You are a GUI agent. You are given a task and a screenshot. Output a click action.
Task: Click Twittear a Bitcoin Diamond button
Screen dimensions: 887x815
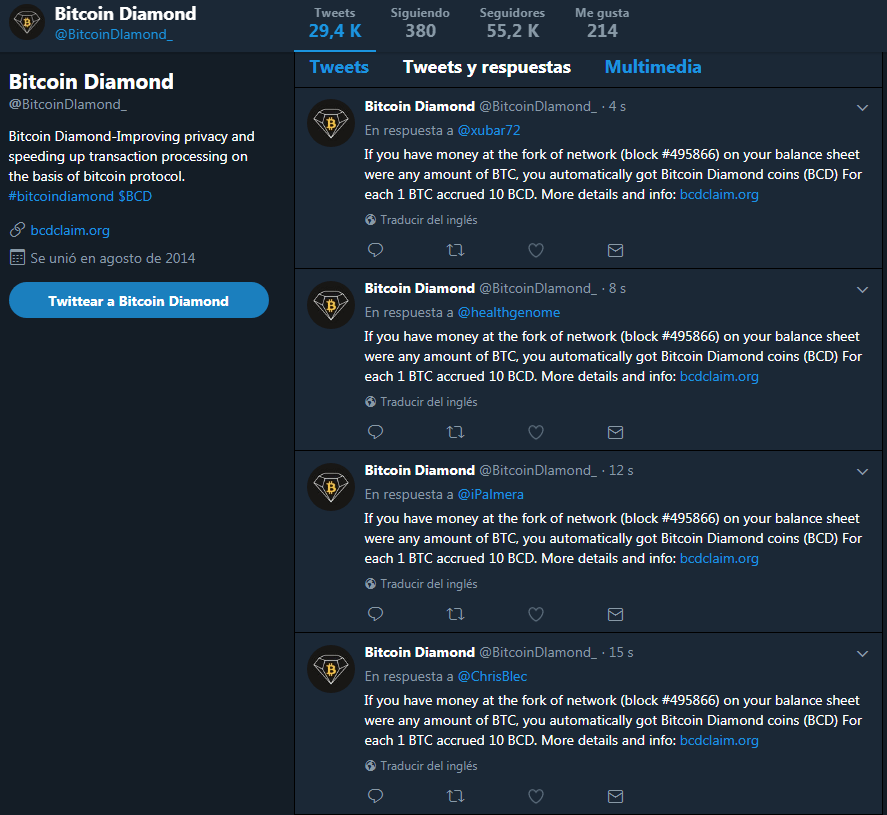click(x=139, y=300)
